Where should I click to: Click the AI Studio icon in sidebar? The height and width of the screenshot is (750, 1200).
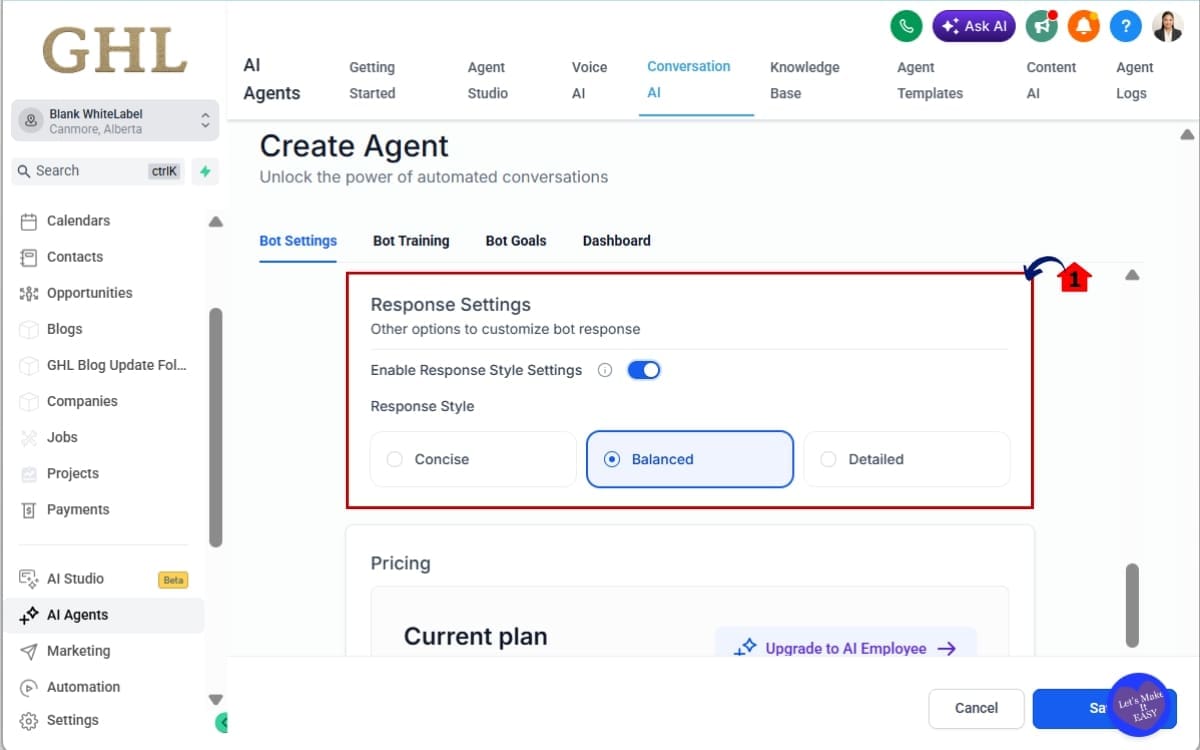[x=28, y=578]
